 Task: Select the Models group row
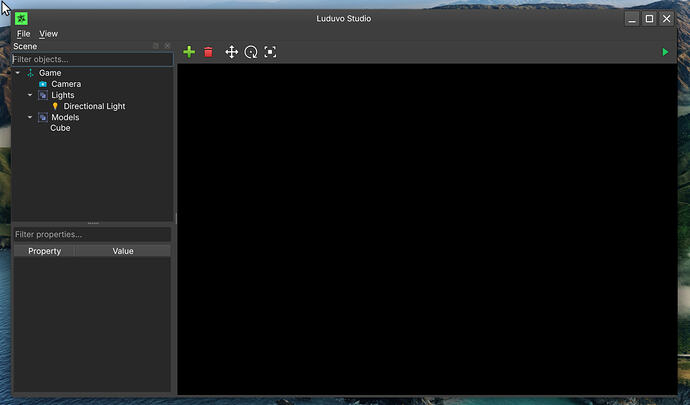pyautogui.click(x=92, y=117)
